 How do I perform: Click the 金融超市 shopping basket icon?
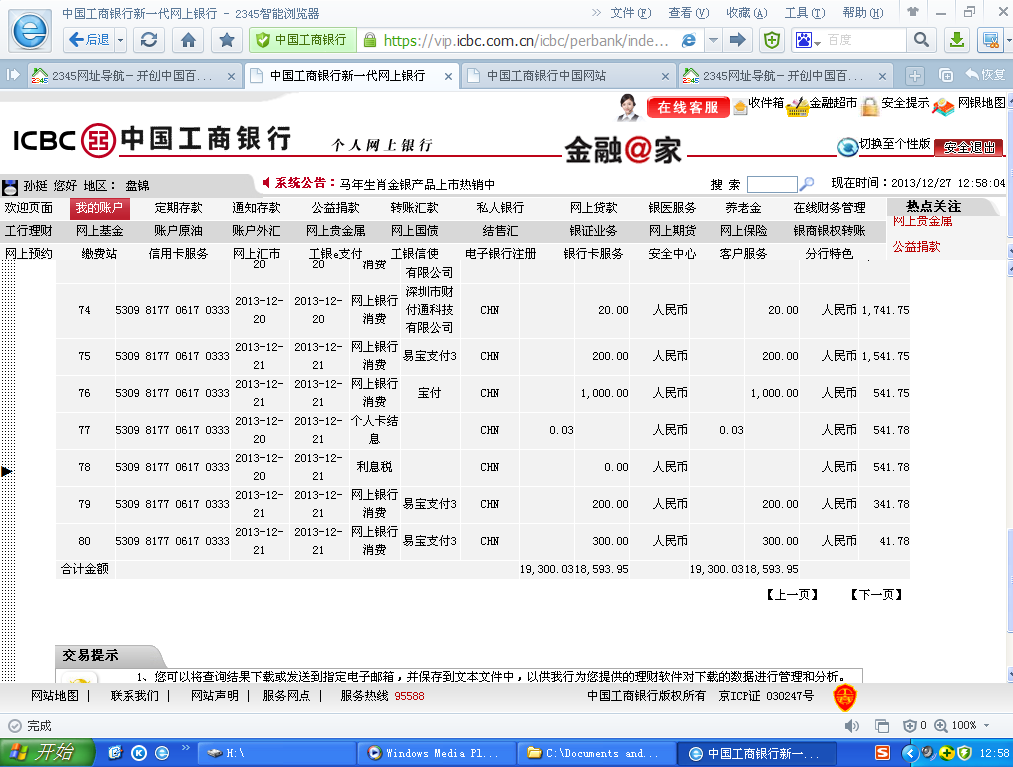pyautogui.click(x=797, y=106)
